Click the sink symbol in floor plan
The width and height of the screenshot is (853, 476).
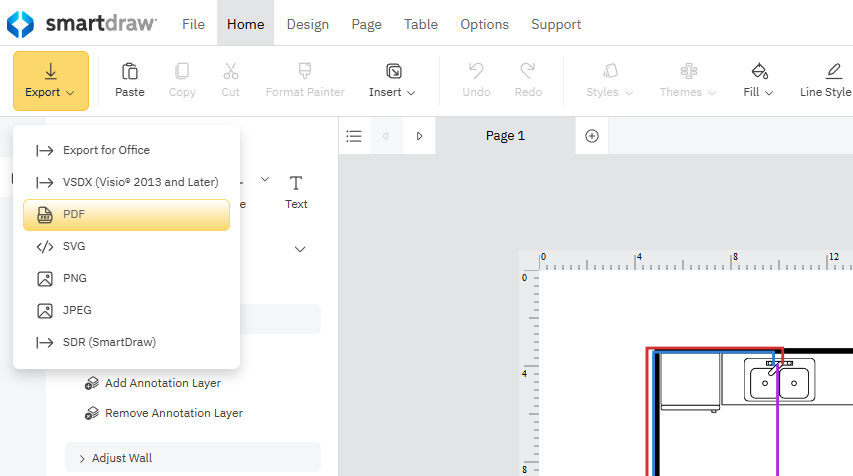click(780, 381)
